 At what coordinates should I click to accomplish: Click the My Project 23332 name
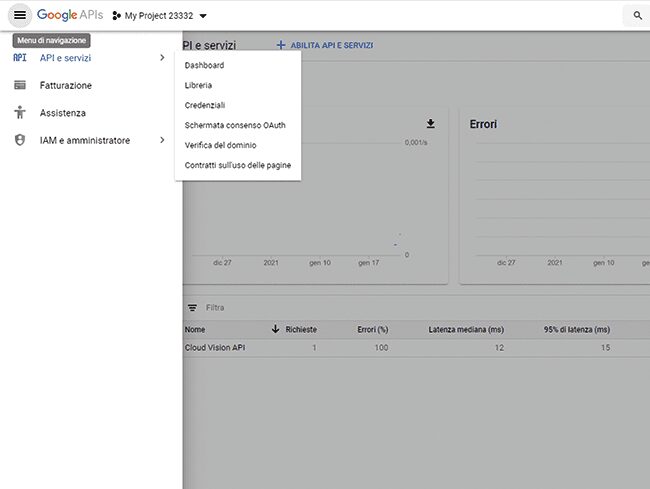(159, 16)
